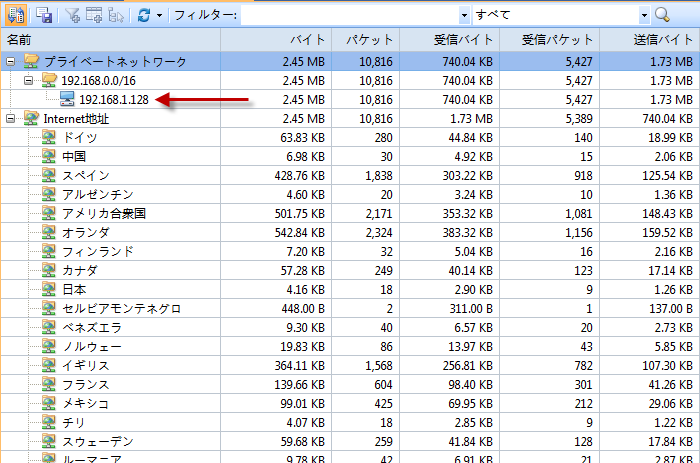Click the magnifier search icon
This screenshot has height=463, width=700.
pos(662,15)
